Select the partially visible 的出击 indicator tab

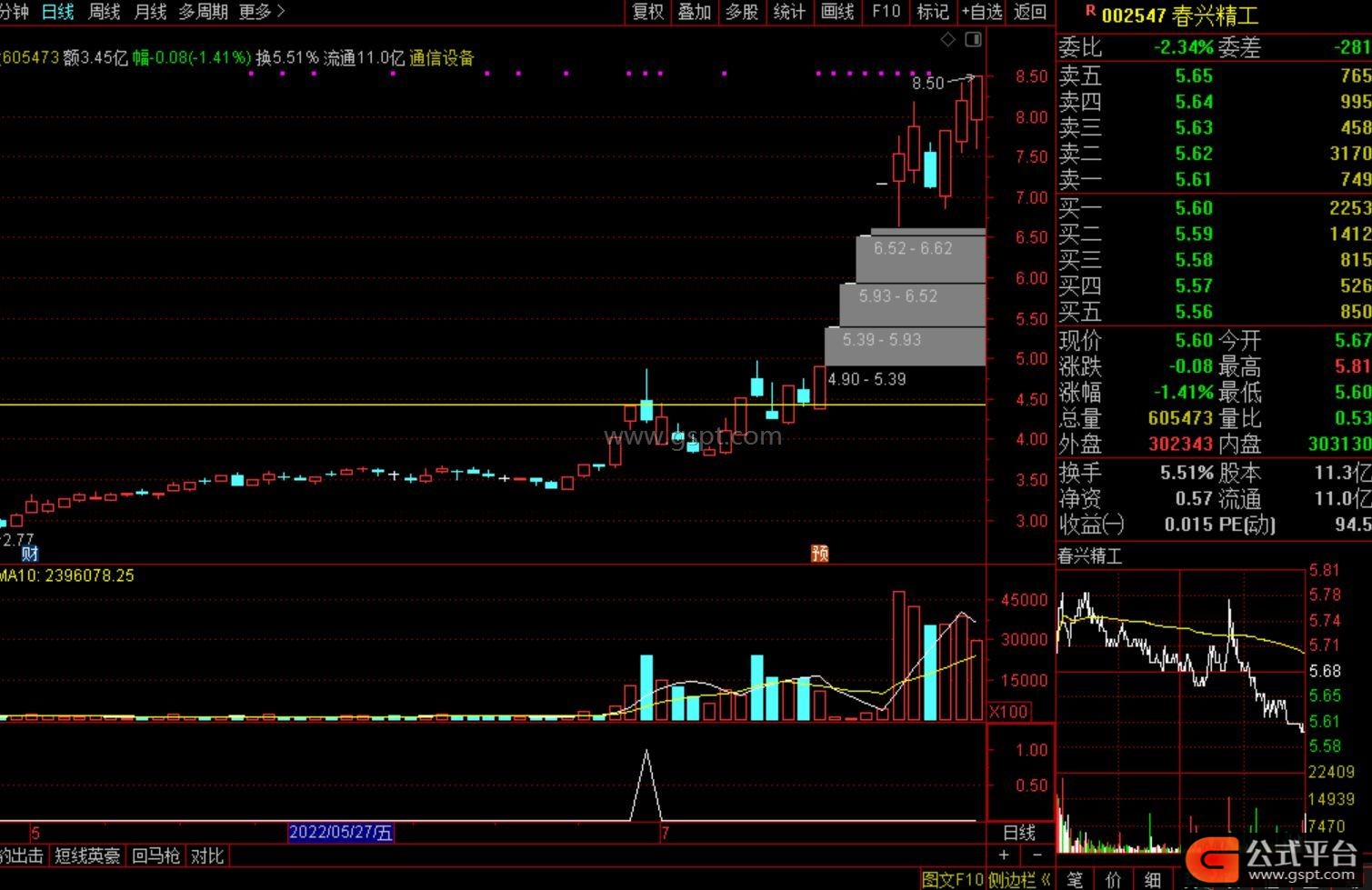[x=22, y=855]
